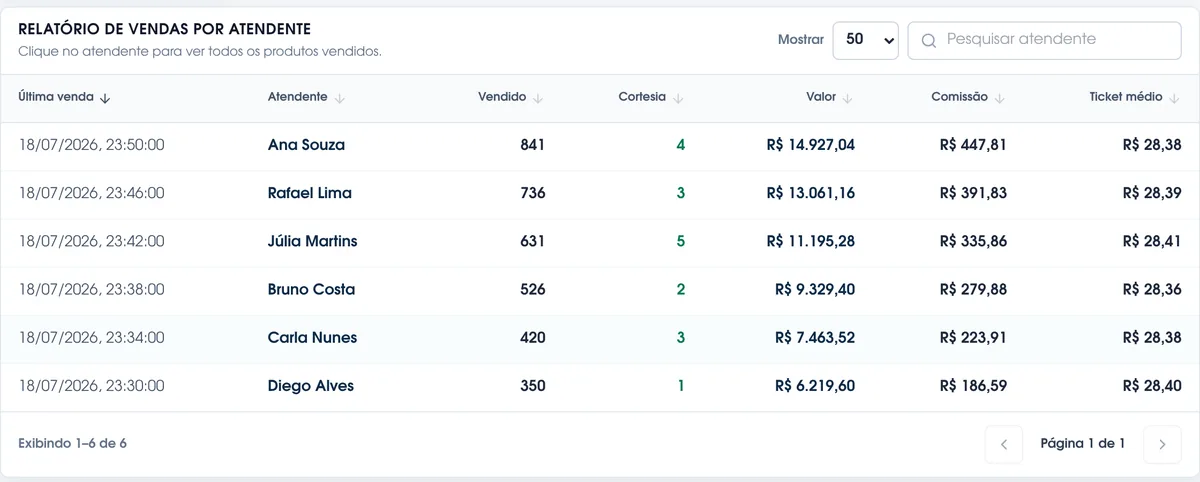Click sort arrow beside Cortesia column

point(678,98)
